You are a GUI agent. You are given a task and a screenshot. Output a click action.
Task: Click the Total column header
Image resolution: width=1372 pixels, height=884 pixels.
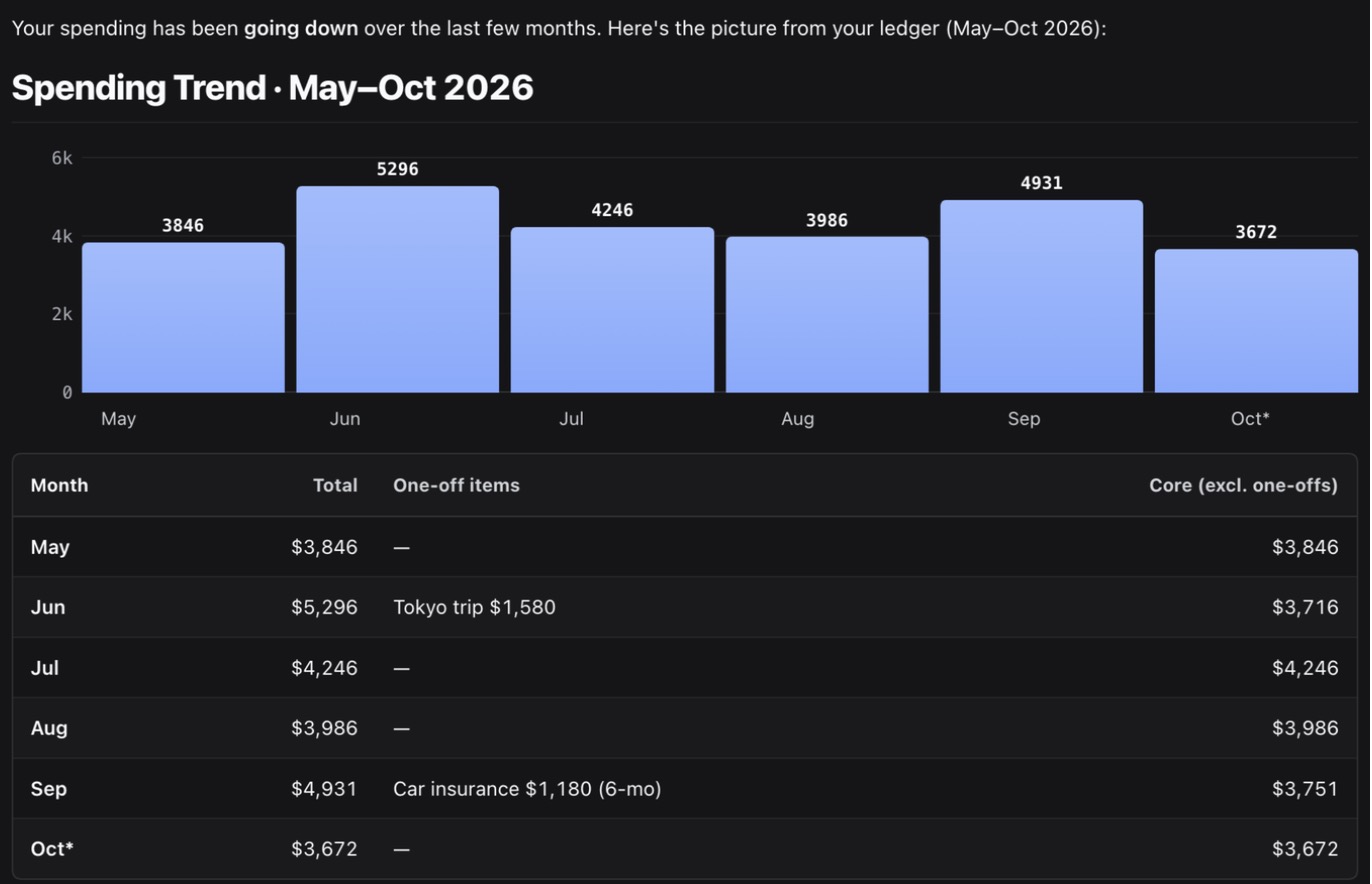click(x=335, y=485)
